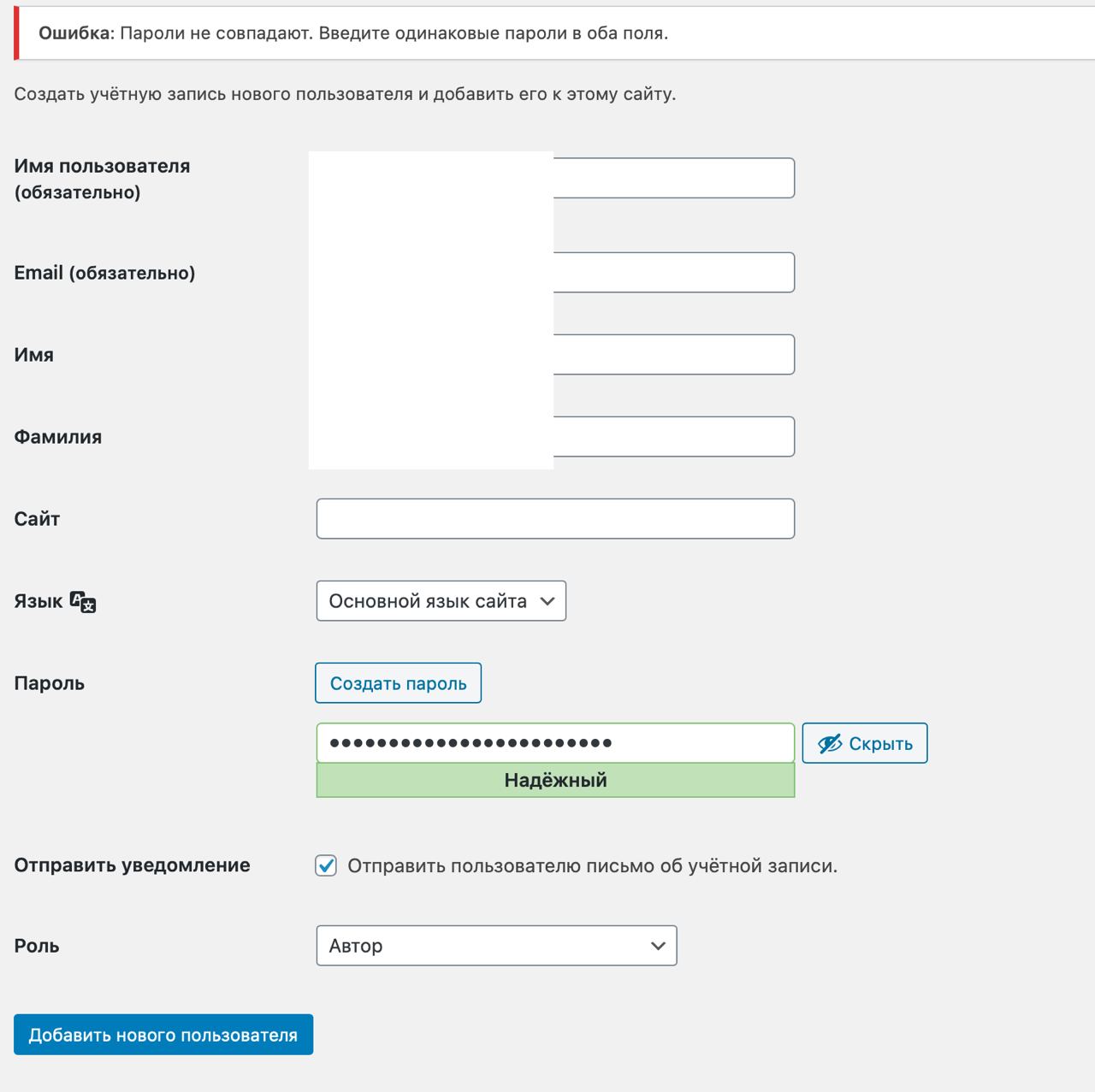Click the green Надёжный strength indicator
This screenshot has height=1092, width=1095.
[x=555, y=780]
